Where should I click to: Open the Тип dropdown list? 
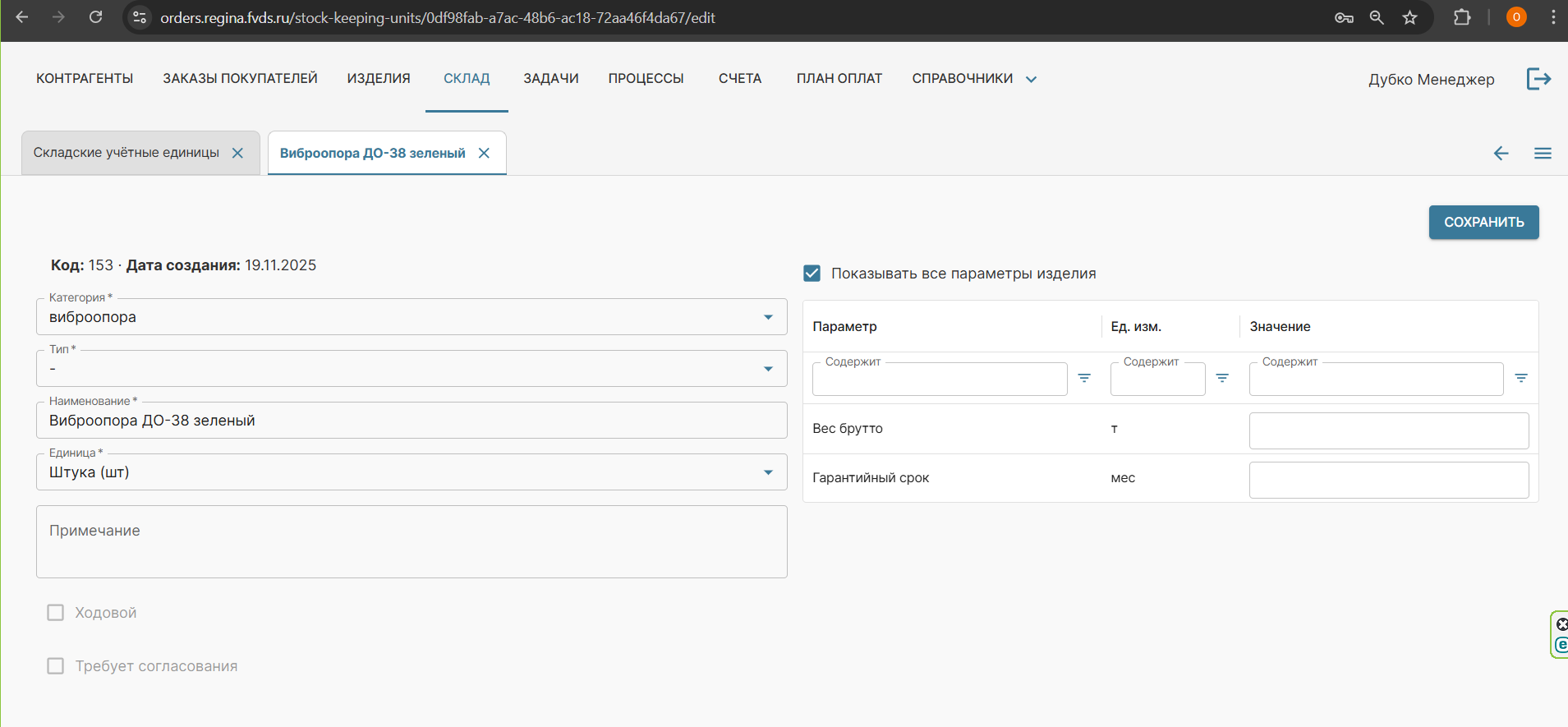coord(768,369)
